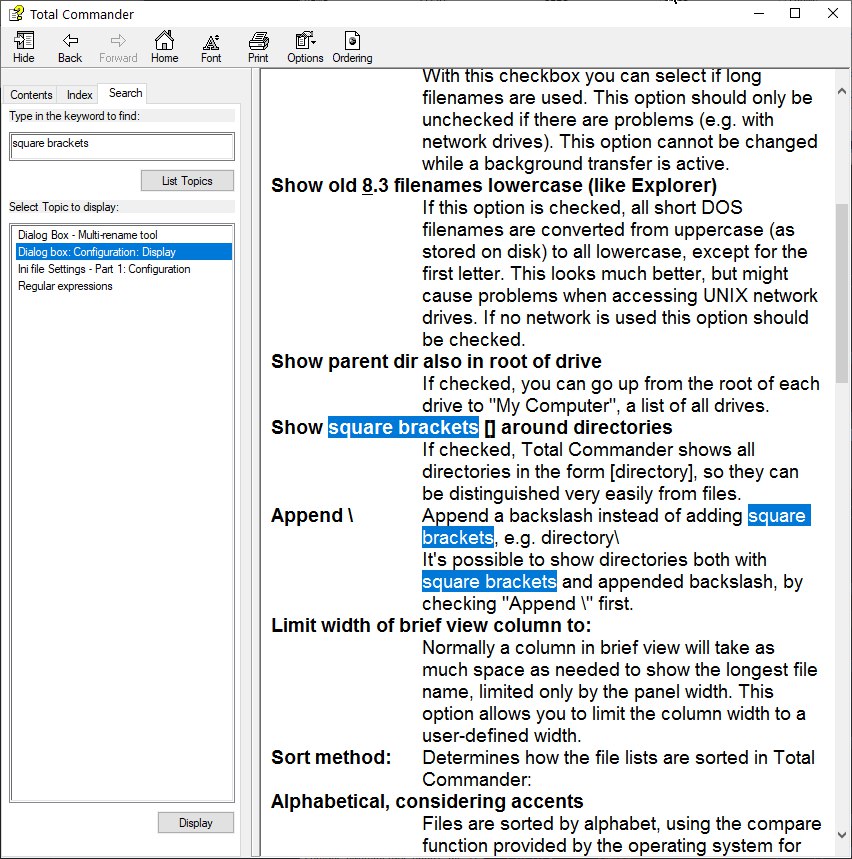Open the Home page icon

point(164,47)
